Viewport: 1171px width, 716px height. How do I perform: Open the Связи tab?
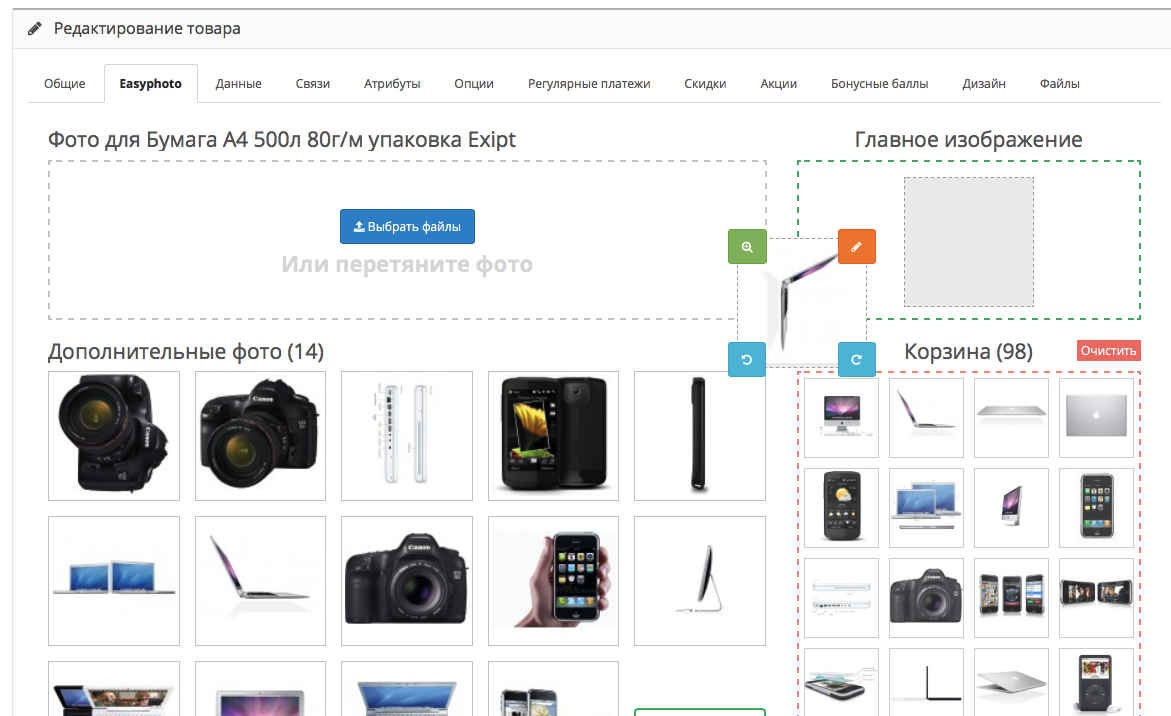click(312, 84)
